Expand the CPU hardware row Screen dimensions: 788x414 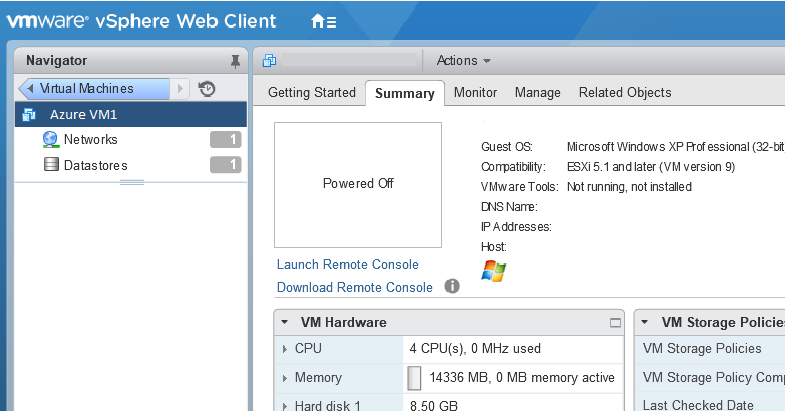(285, 349)
